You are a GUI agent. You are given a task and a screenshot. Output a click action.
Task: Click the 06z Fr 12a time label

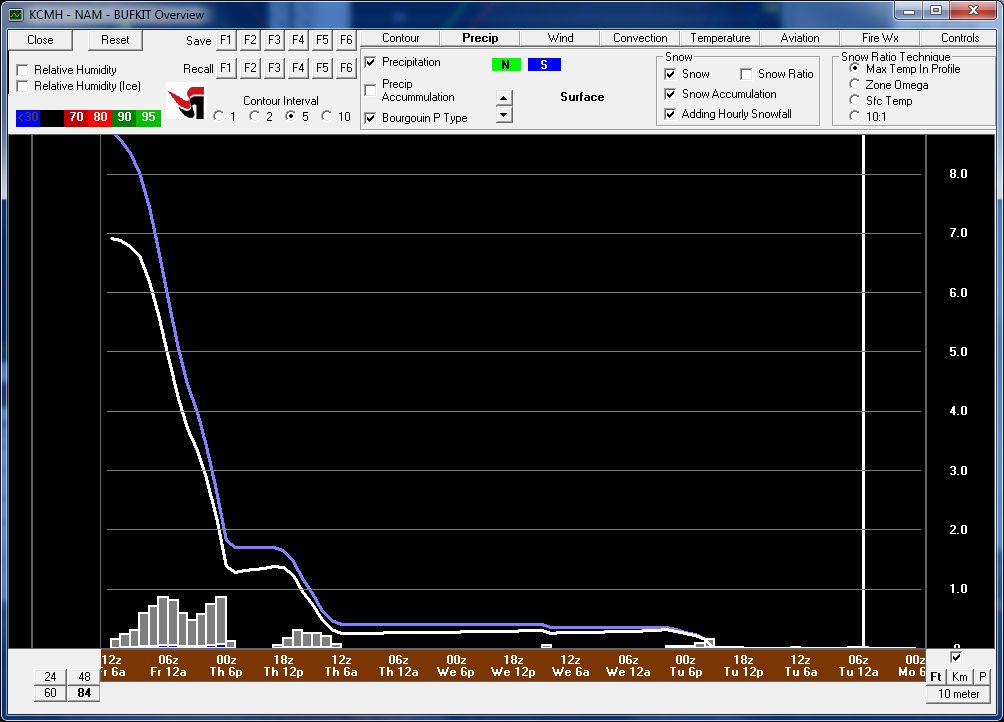[x=168, y=666]
